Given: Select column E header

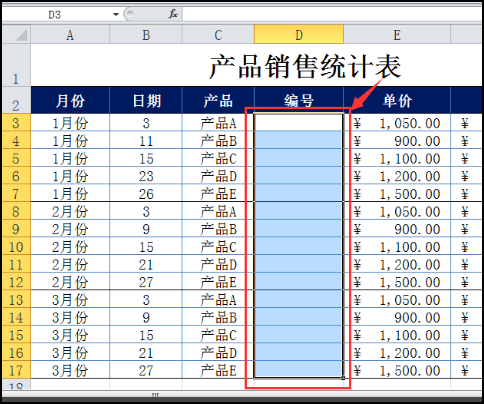Looking at the screenshot, I should pyautogui.click(x=397, y=35).
